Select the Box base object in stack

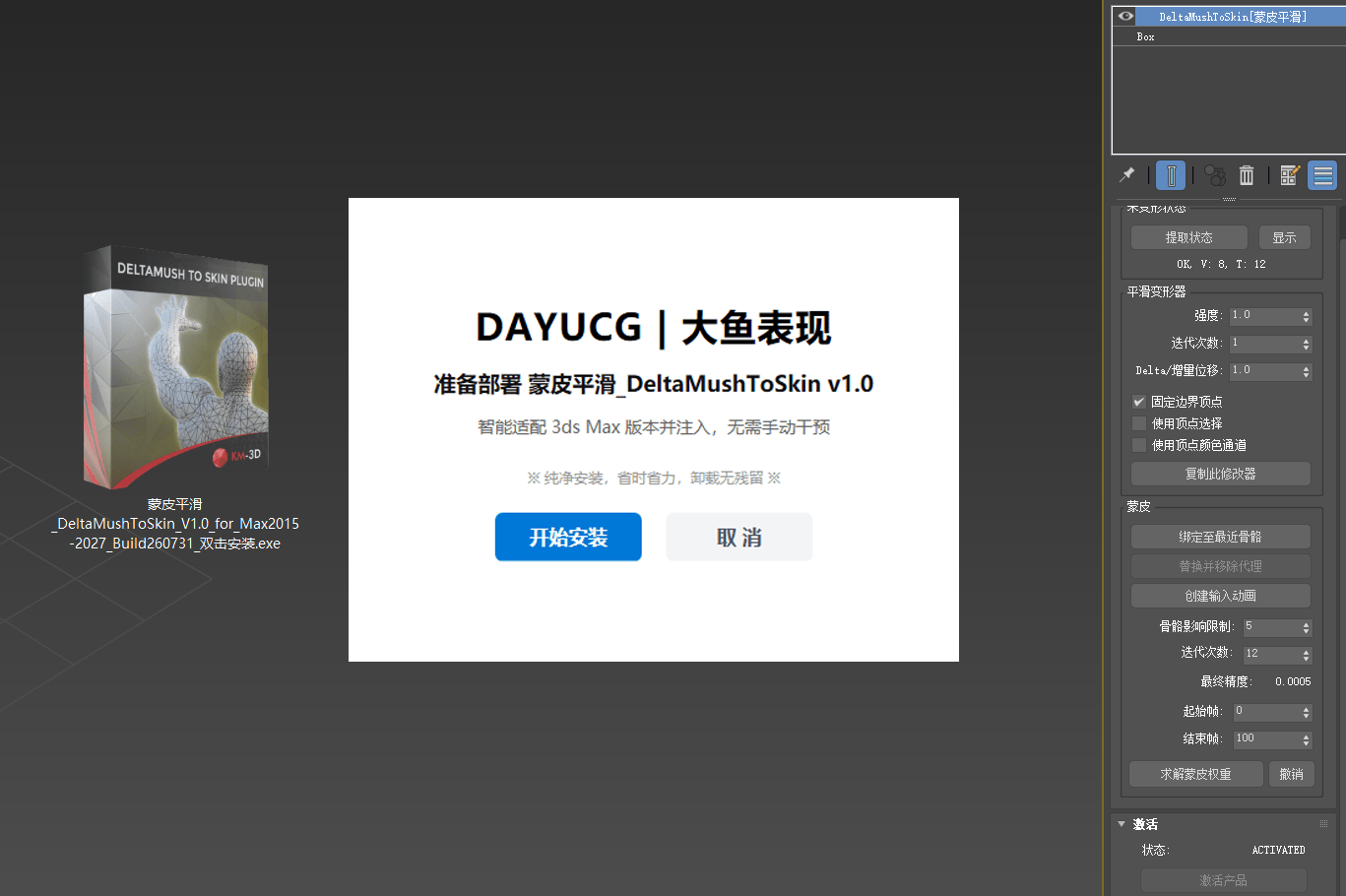(x=1145, y=36)
